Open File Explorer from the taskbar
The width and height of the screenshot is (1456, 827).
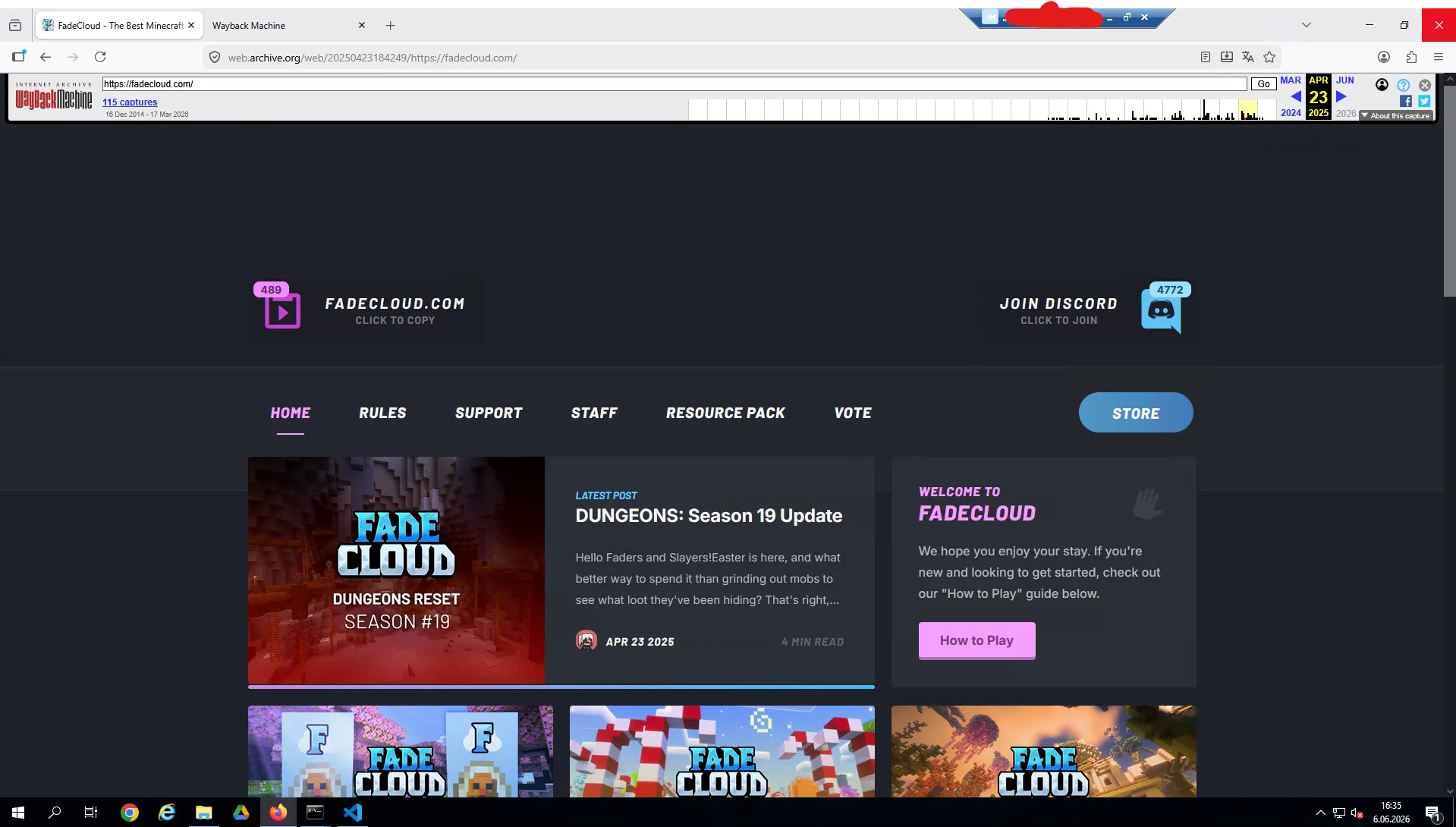click(203, 813)
